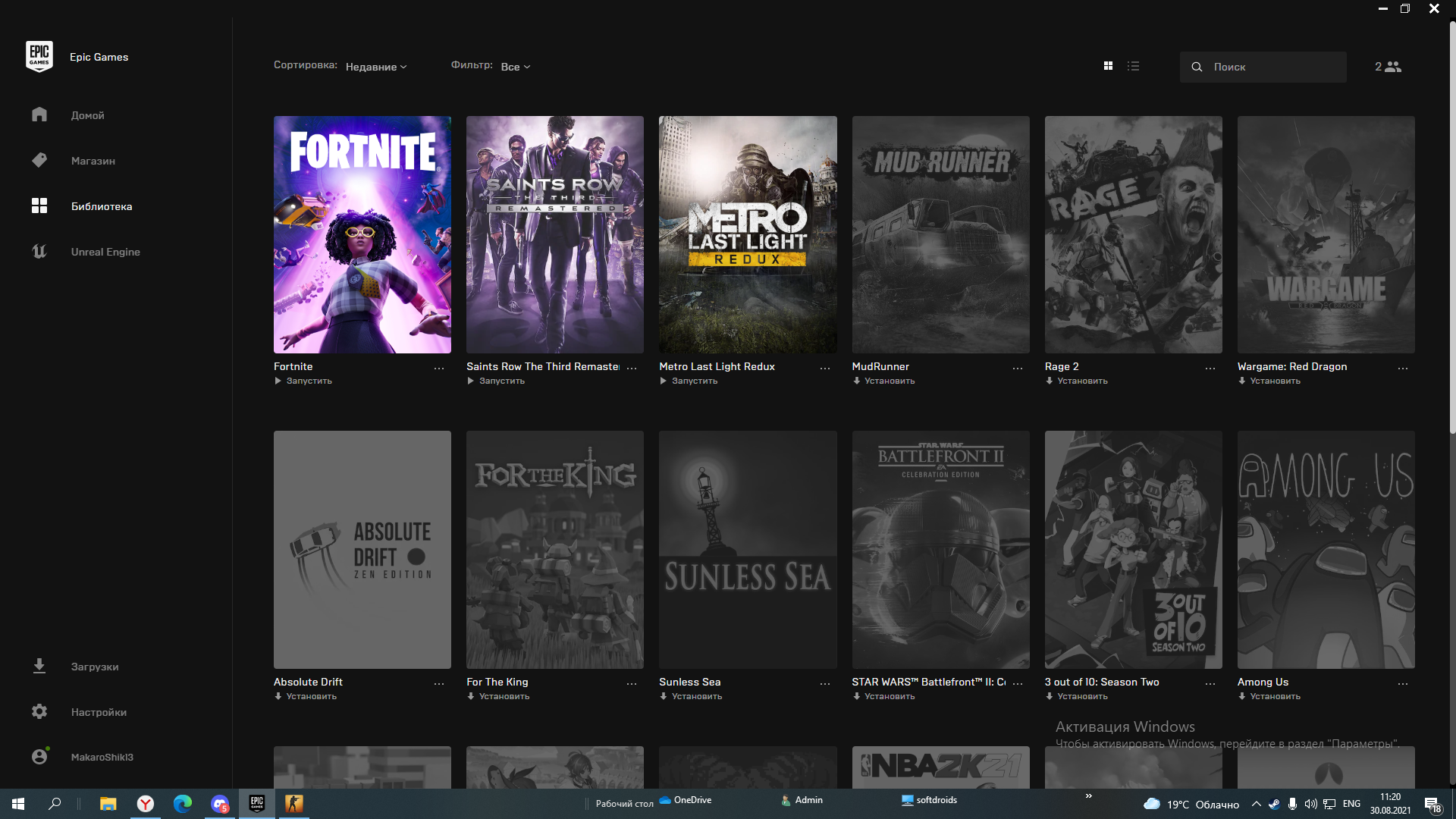The width and height of the screenshot is (1456, 819).
Task: Open 3 out of 10 options menu
Action: [1210, 683]
